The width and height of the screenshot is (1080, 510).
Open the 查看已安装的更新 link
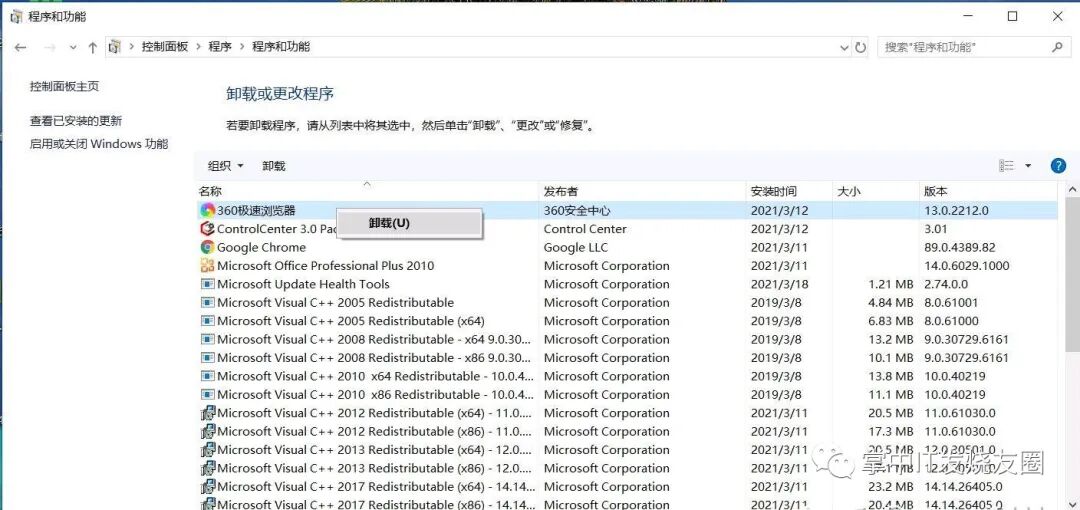[76, 121]
